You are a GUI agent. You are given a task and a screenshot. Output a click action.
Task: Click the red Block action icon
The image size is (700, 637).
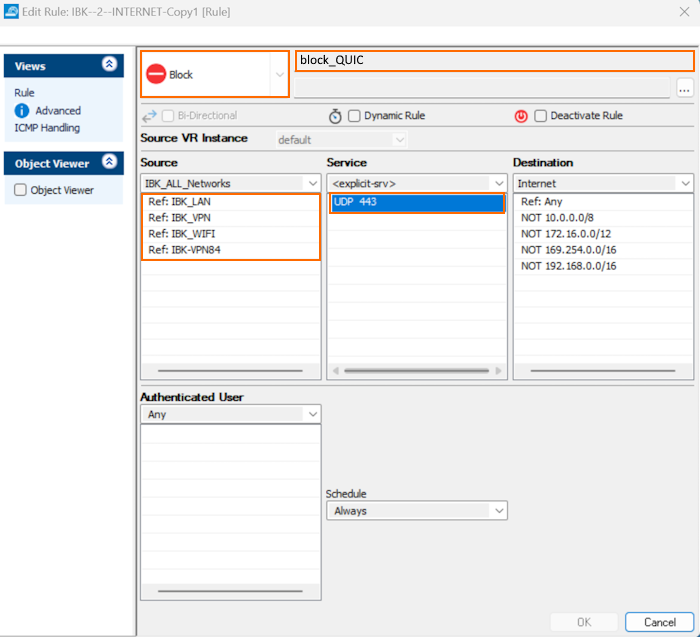tap(156, 74)
